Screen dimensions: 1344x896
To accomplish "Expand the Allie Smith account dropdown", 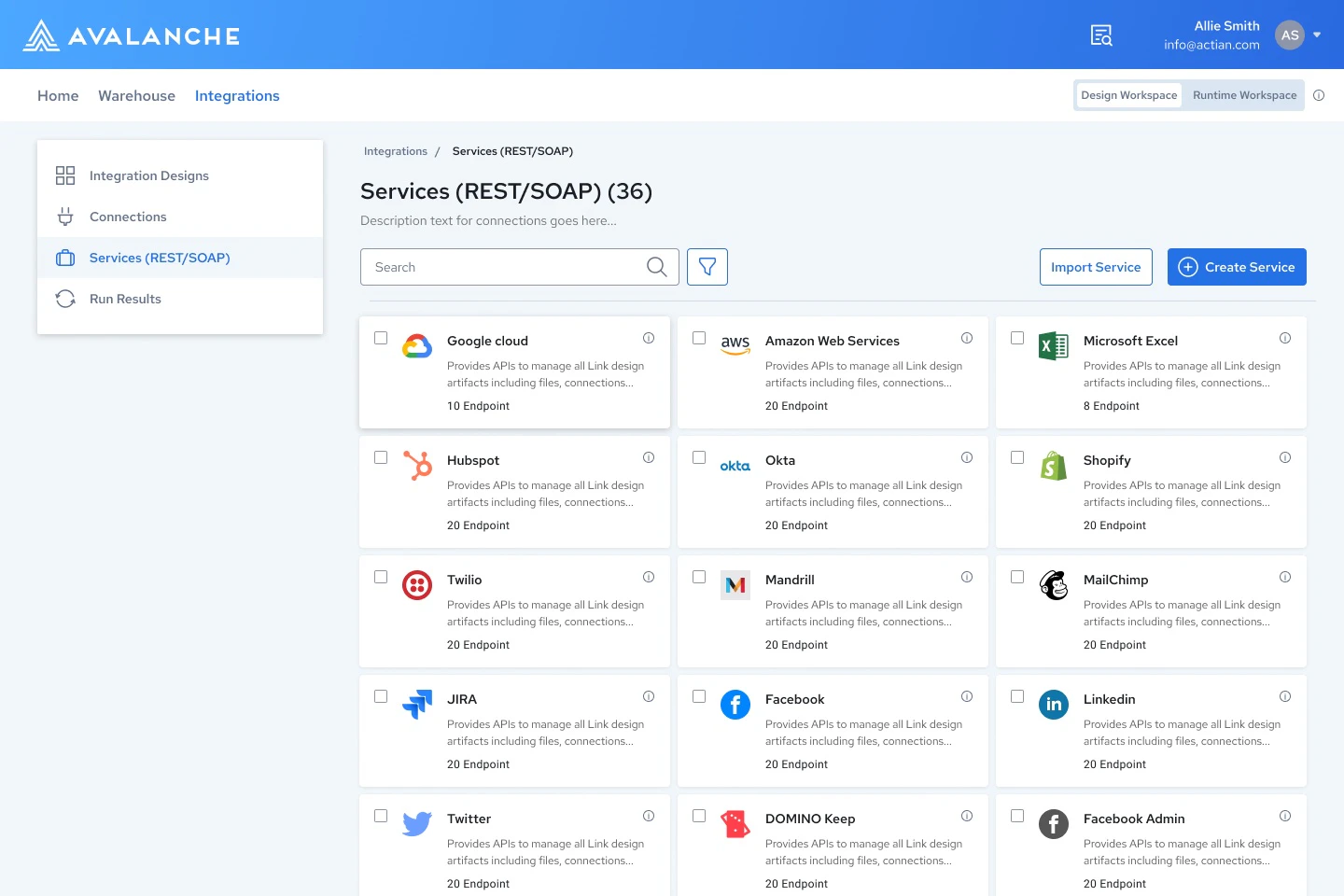I will (x=1318, y=35).
